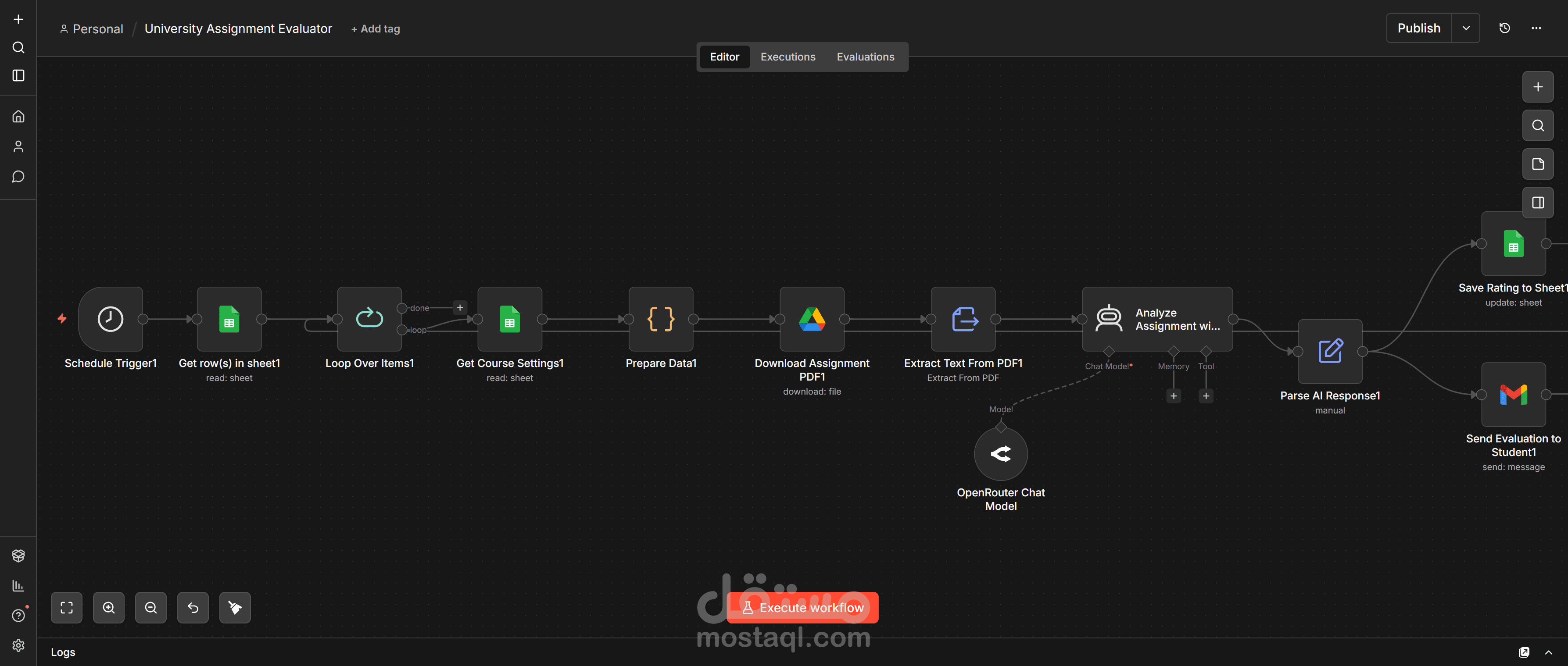Add a node with the canvas plus button
Viewport: 1568px width, 666px height.
[1538, 87]
